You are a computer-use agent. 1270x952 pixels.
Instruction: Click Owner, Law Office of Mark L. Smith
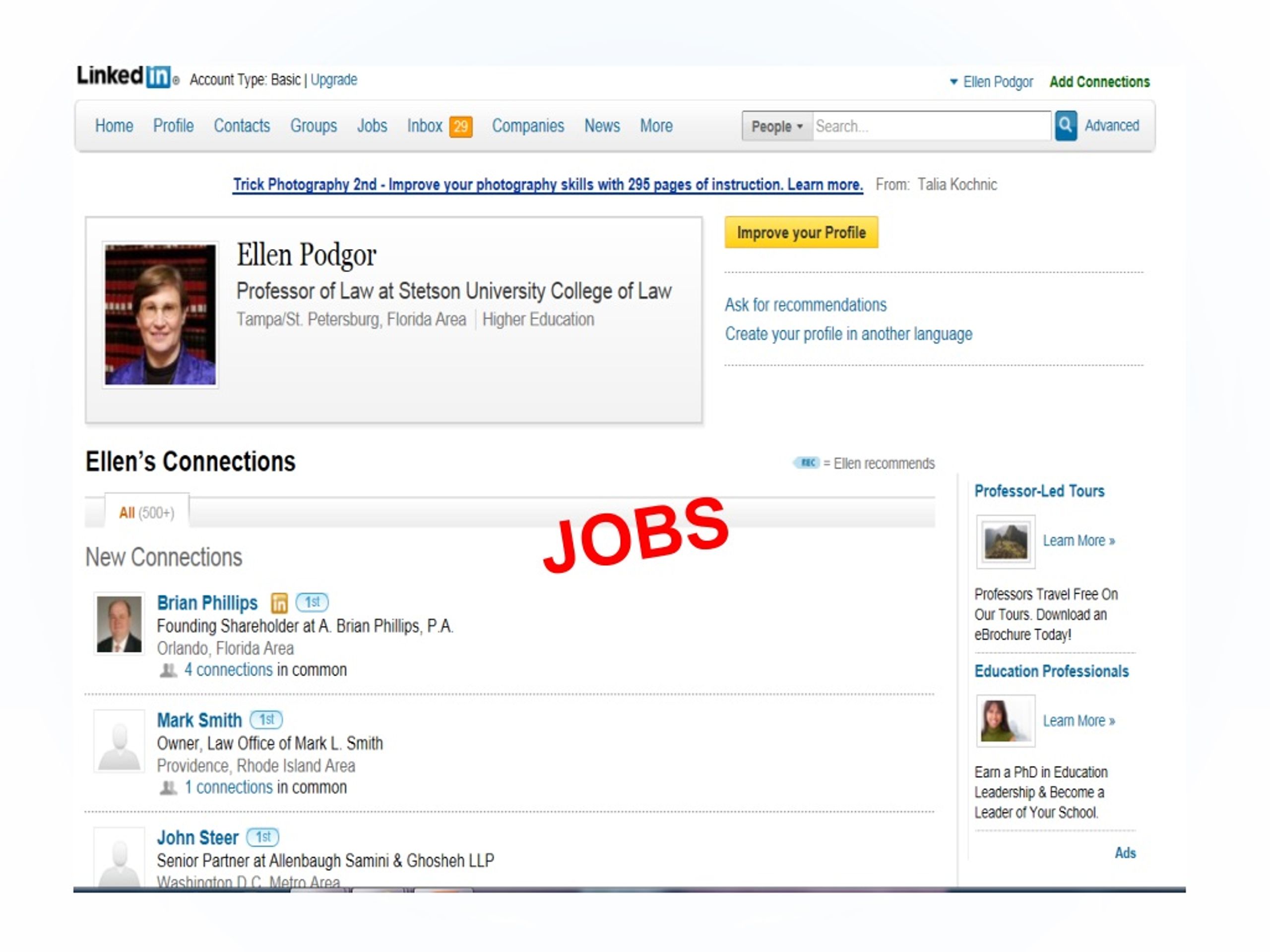[x=270, y=744]
